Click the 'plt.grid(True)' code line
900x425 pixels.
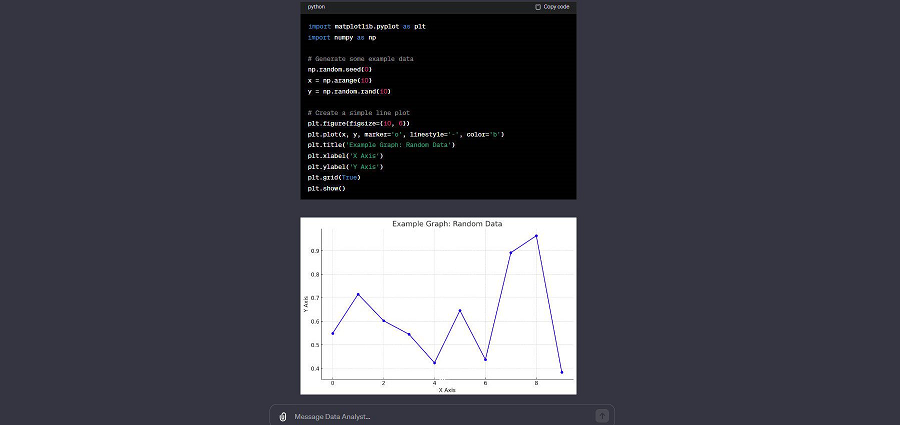tap(333, 177)
